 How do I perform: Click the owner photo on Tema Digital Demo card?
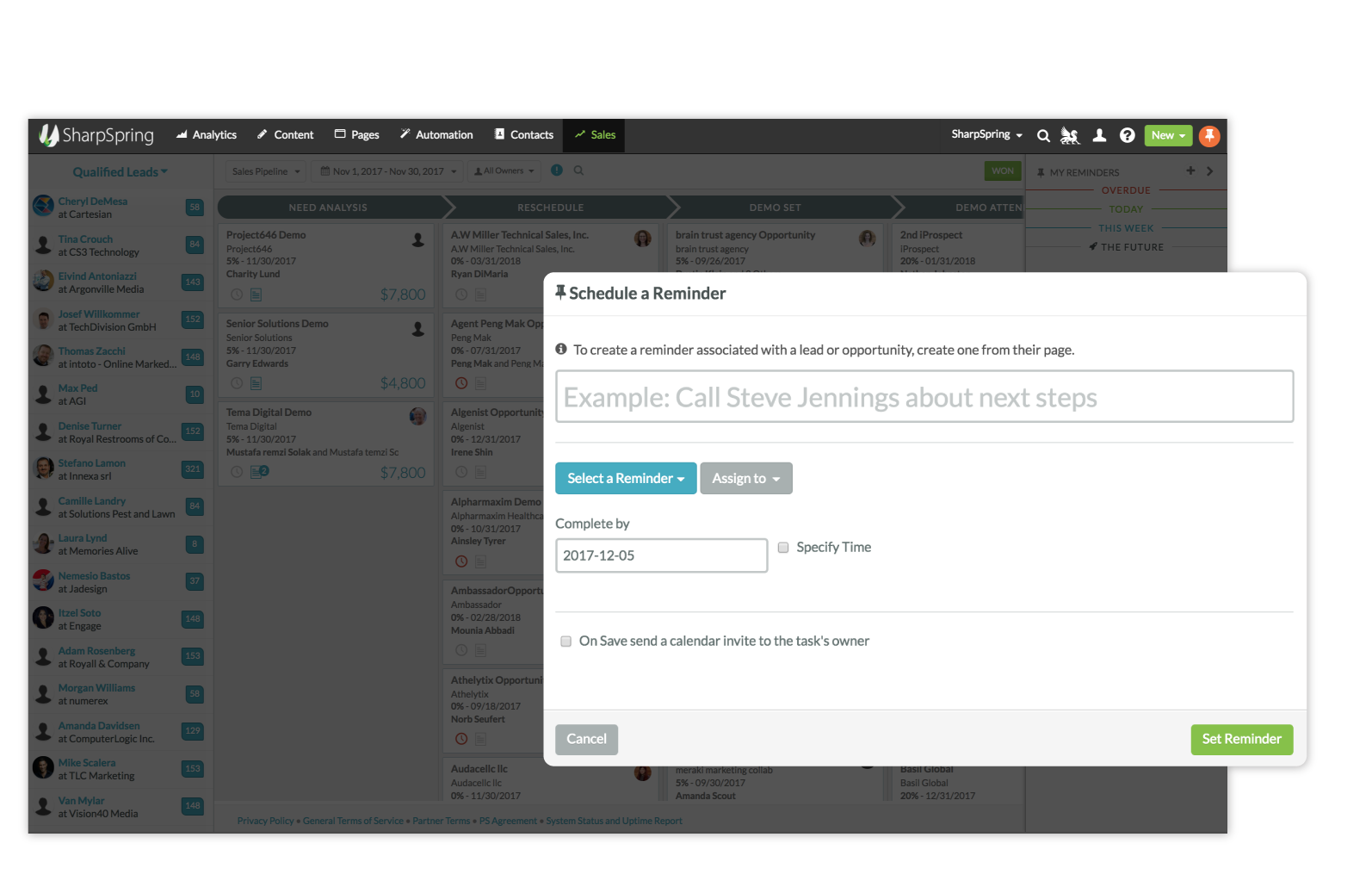coord(418,416)
